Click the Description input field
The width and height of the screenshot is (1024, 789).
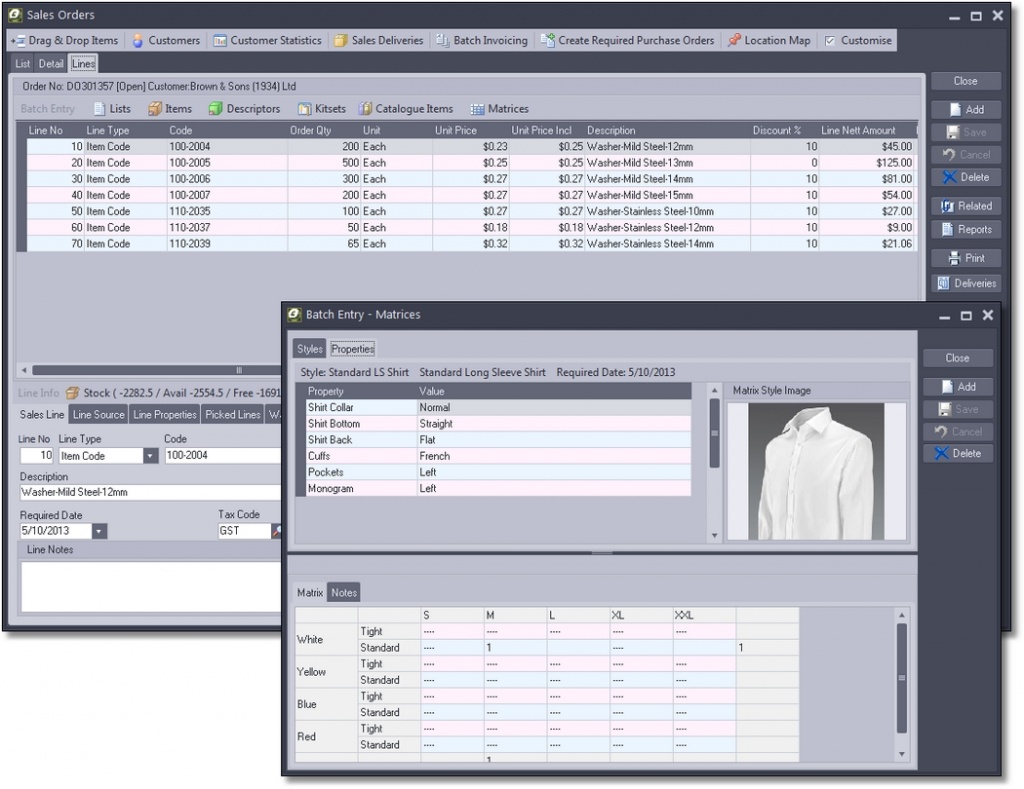(150, 493)
